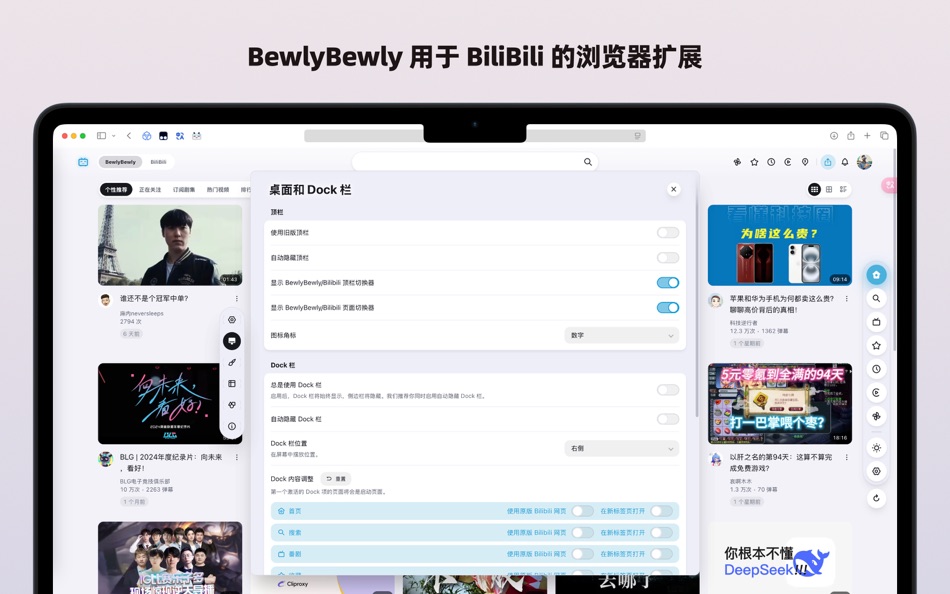Toggle 在新标签页打开 for 首页 row
Viewport: 950px width, 594px height.
662,511
